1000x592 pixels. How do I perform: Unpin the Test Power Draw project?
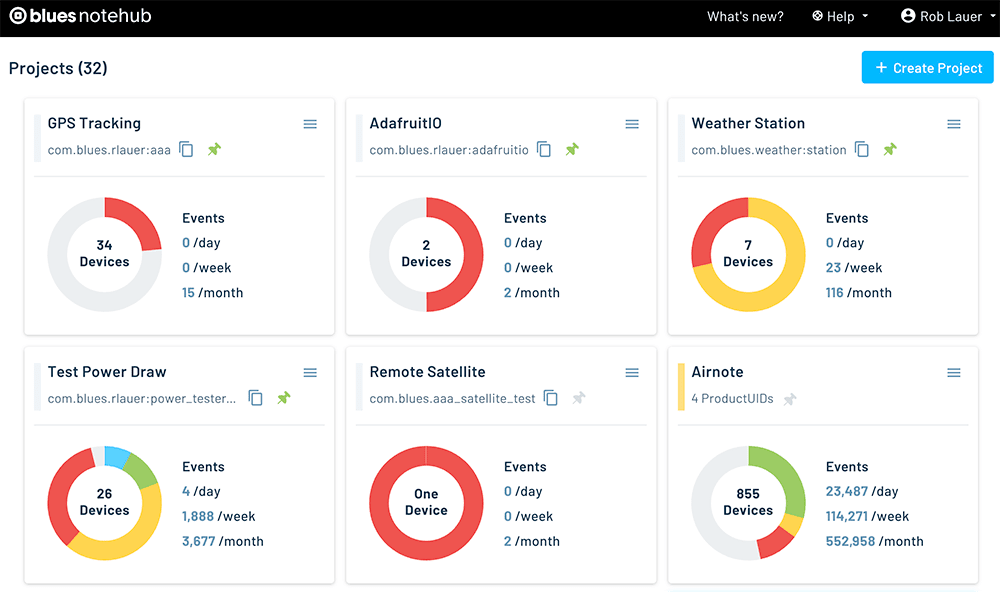(x=284, y=398)
